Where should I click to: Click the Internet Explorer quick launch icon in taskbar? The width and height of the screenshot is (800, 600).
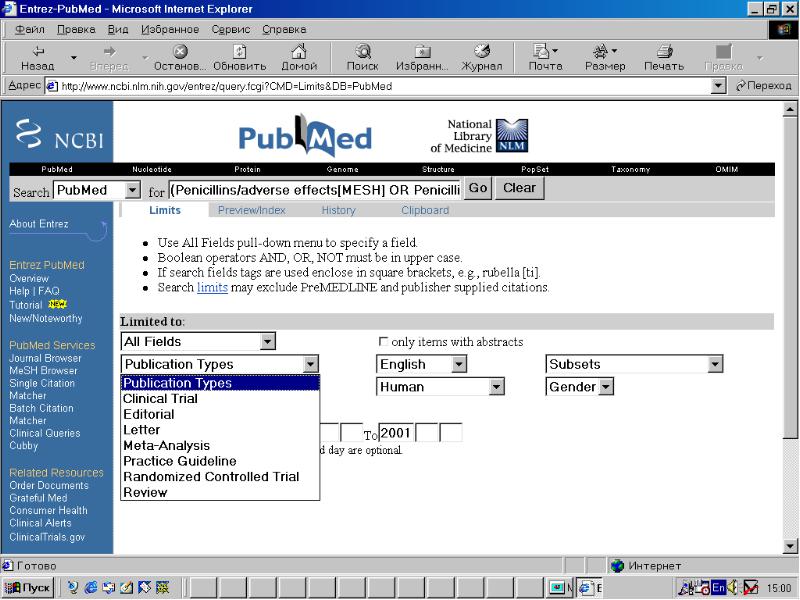click(91, 588)
